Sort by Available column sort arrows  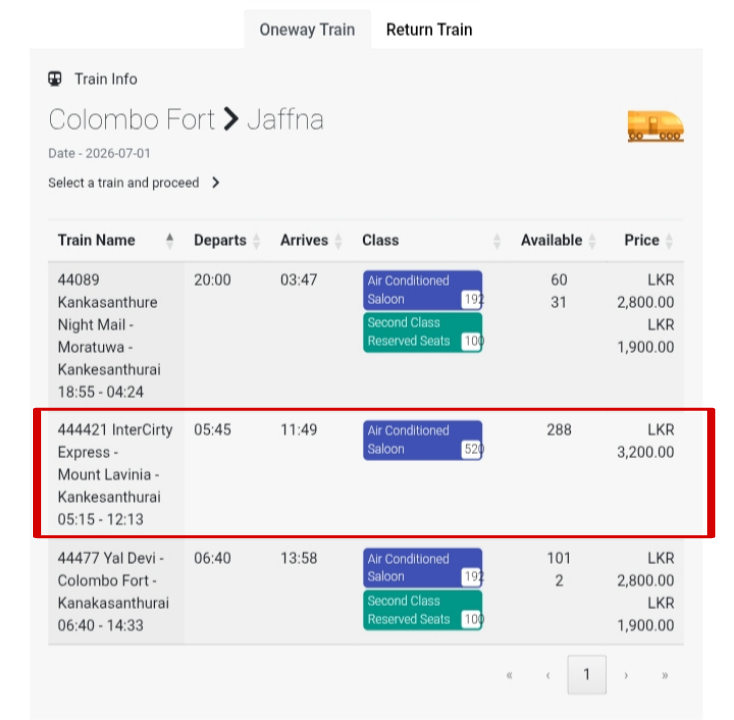(x=592, y=241)
